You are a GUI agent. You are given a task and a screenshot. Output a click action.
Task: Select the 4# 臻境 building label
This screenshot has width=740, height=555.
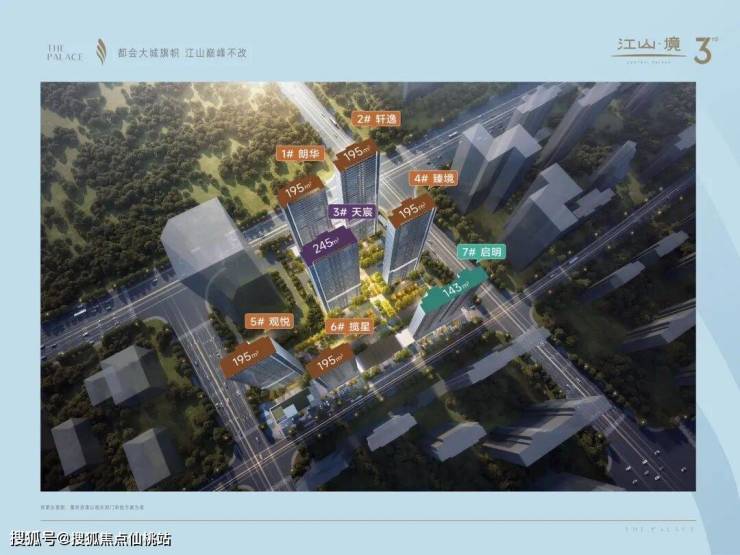click(433, 178)
